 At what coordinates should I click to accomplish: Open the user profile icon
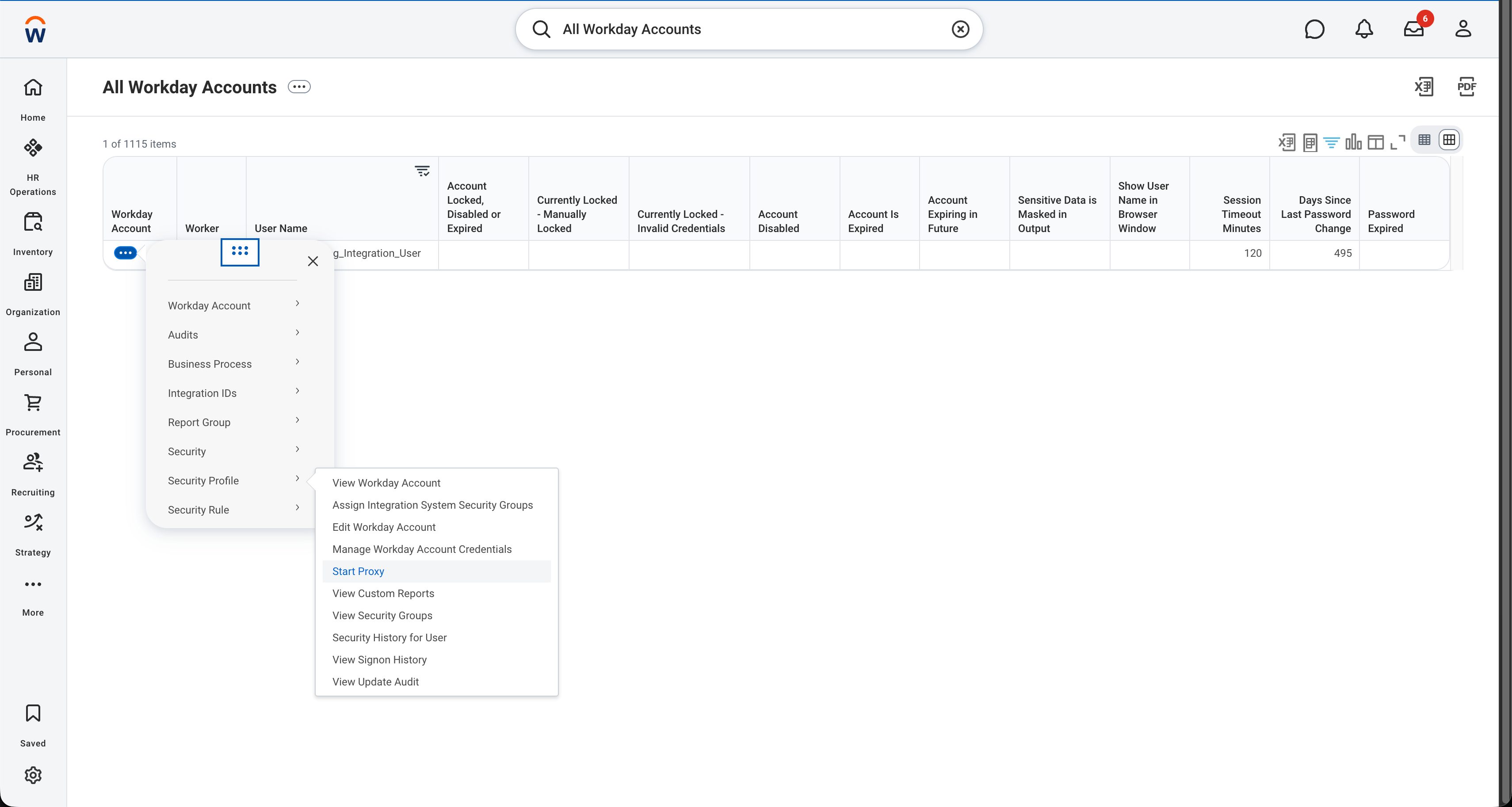point(1462,29)
